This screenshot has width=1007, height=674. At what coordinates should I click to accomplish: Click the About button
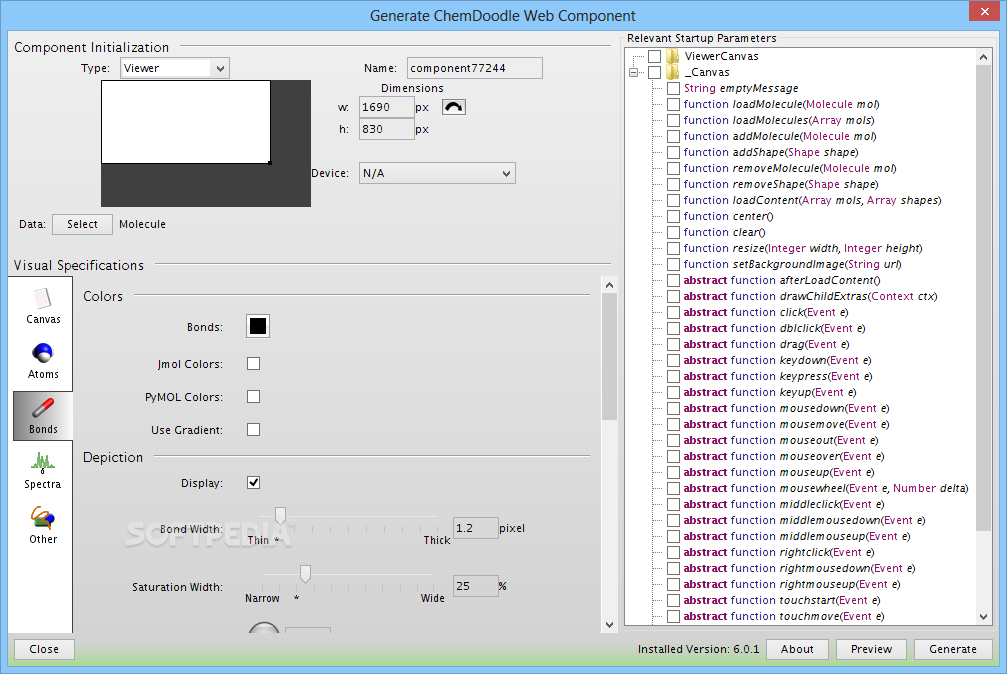click(x=797, y=649)
